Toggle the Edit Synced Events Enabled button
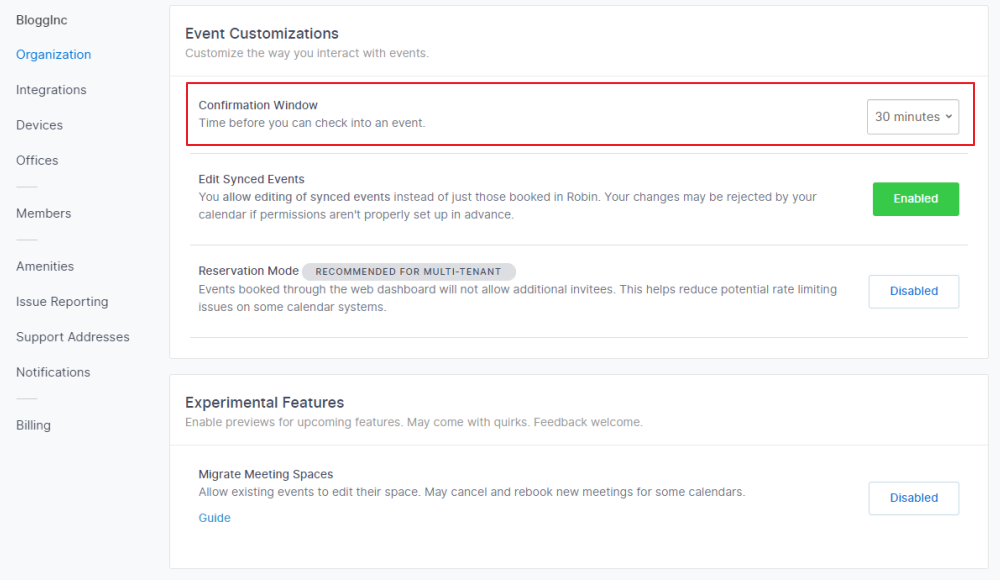1000x580 pixels. point(915,199)
